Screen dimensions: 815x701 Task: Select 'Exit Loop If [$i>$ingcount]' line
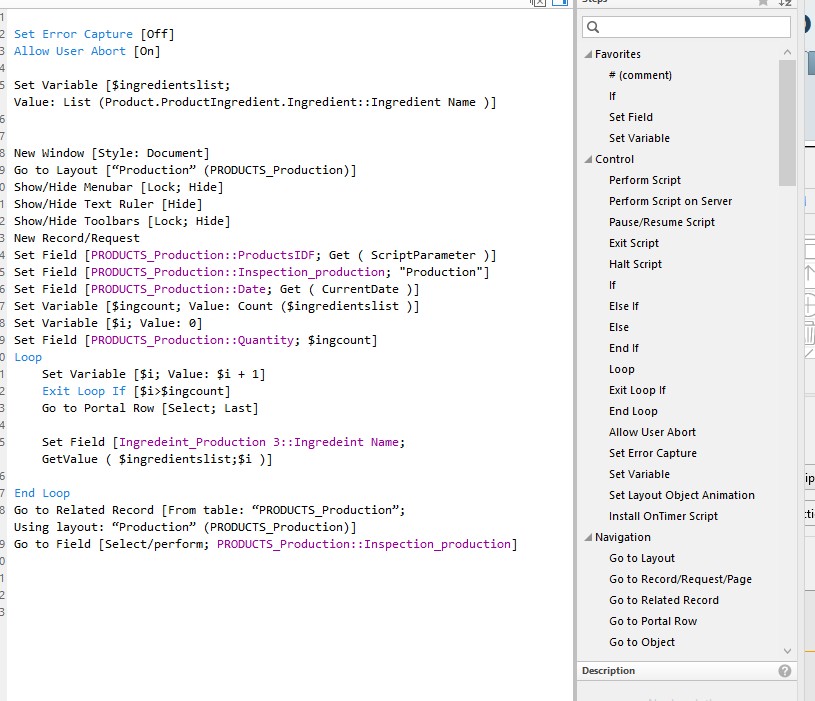136,391
